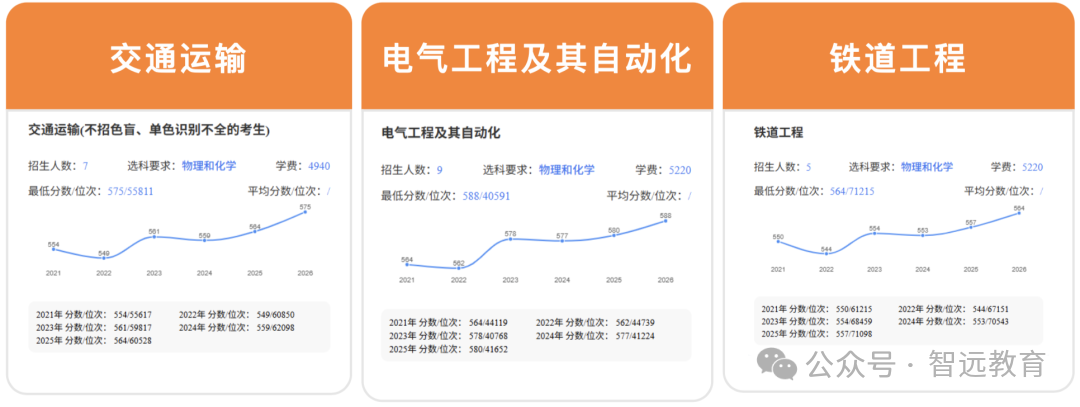Click the 2023 data point labeled 578
Screen dimensions: 1080x407
510,239
